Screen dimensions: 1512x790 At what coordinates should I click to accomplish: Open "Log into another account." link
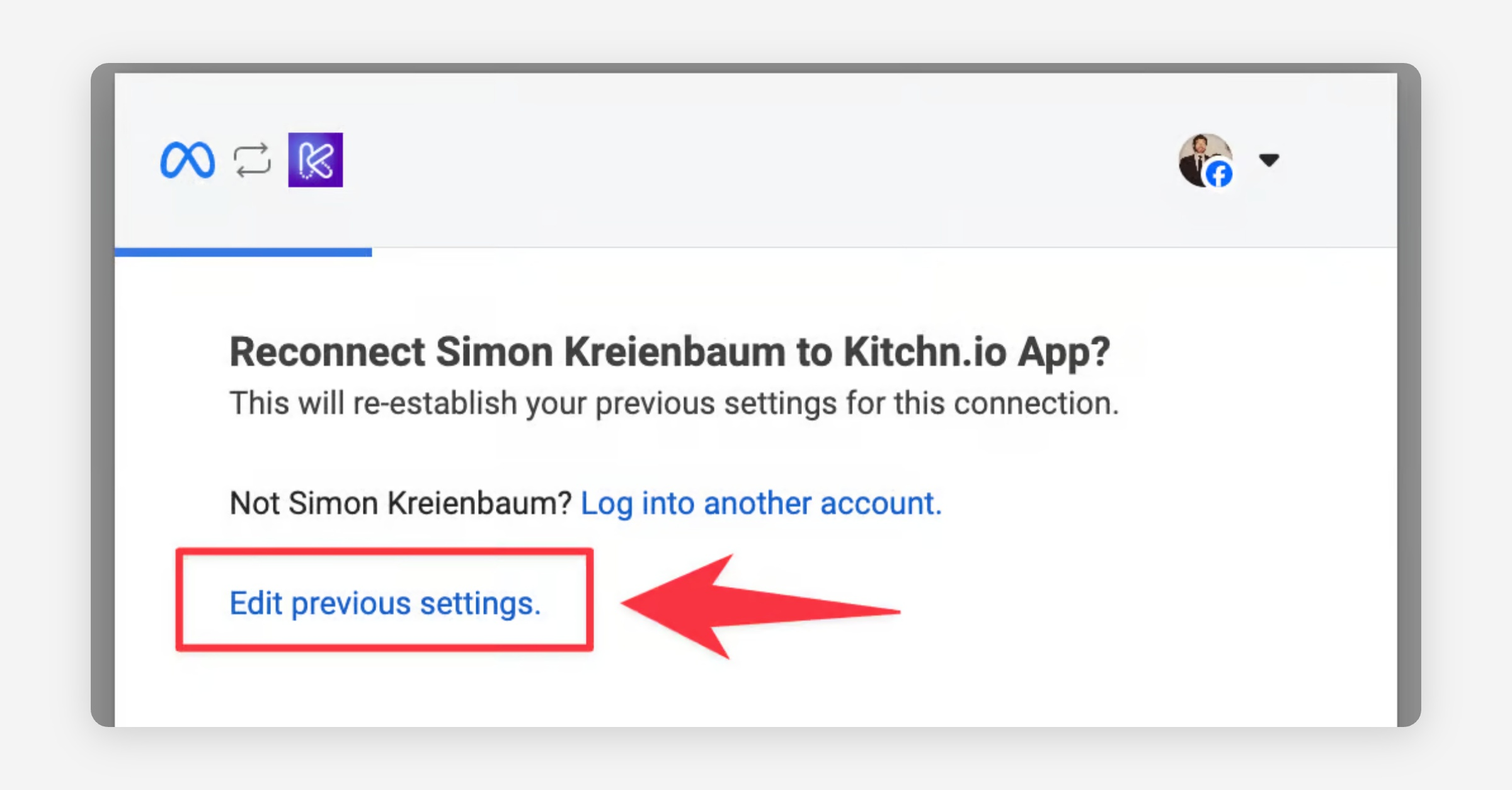pyautogui.click(x=761, y=503)
